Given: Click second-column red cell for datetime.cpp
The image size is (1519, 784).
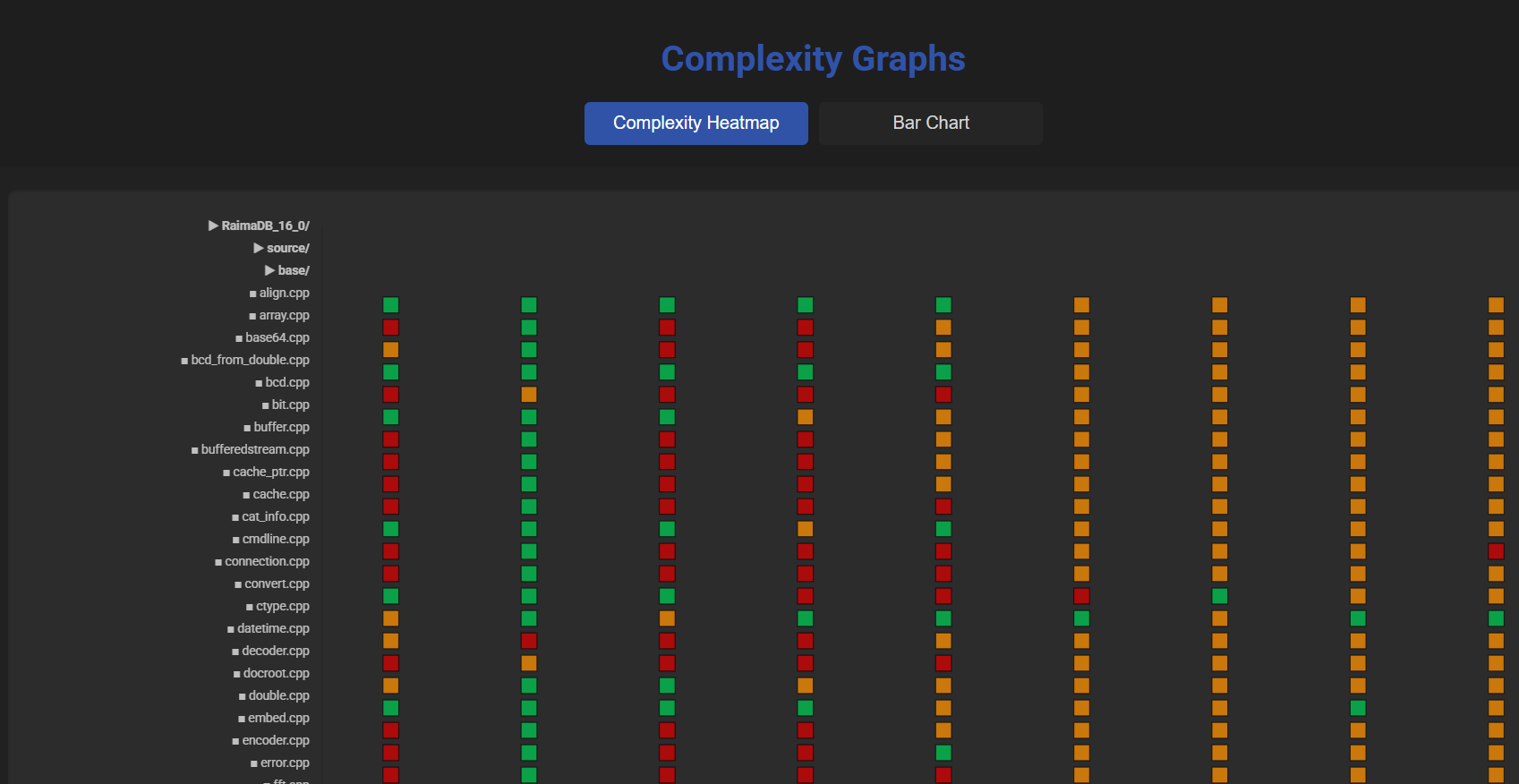Looking at the screenshot, I should pos(529,641).
